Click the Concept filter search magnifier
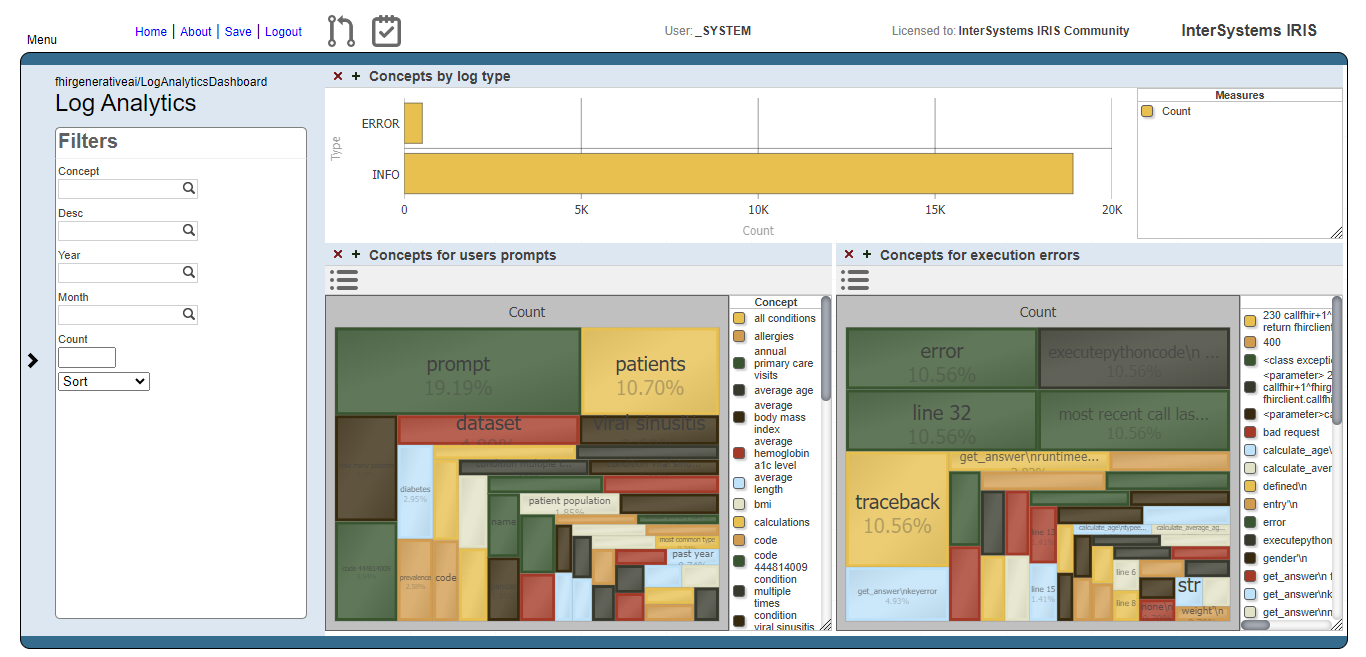The height and width of the screenshot is (657, 1366). pyautogui.click(x=188, y=188)
